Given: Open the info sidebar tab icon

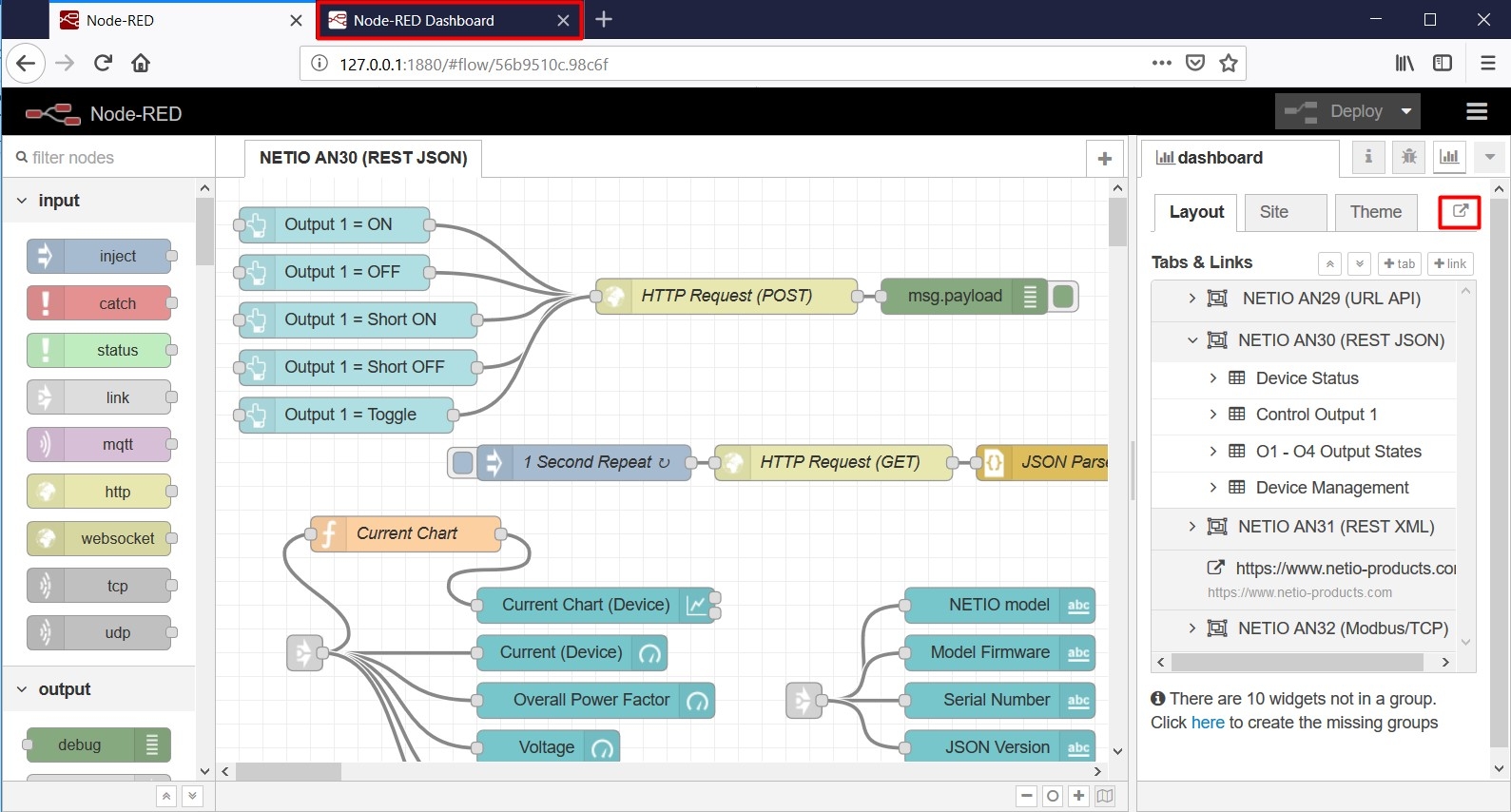Looking at the screenshot, I should [1367, 157].
